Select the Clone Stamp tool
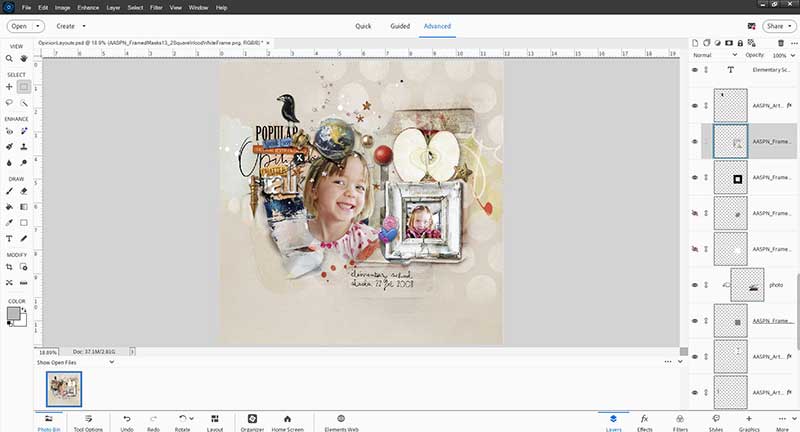The width and height of the screenshot is (800, 432). (24, 147)
